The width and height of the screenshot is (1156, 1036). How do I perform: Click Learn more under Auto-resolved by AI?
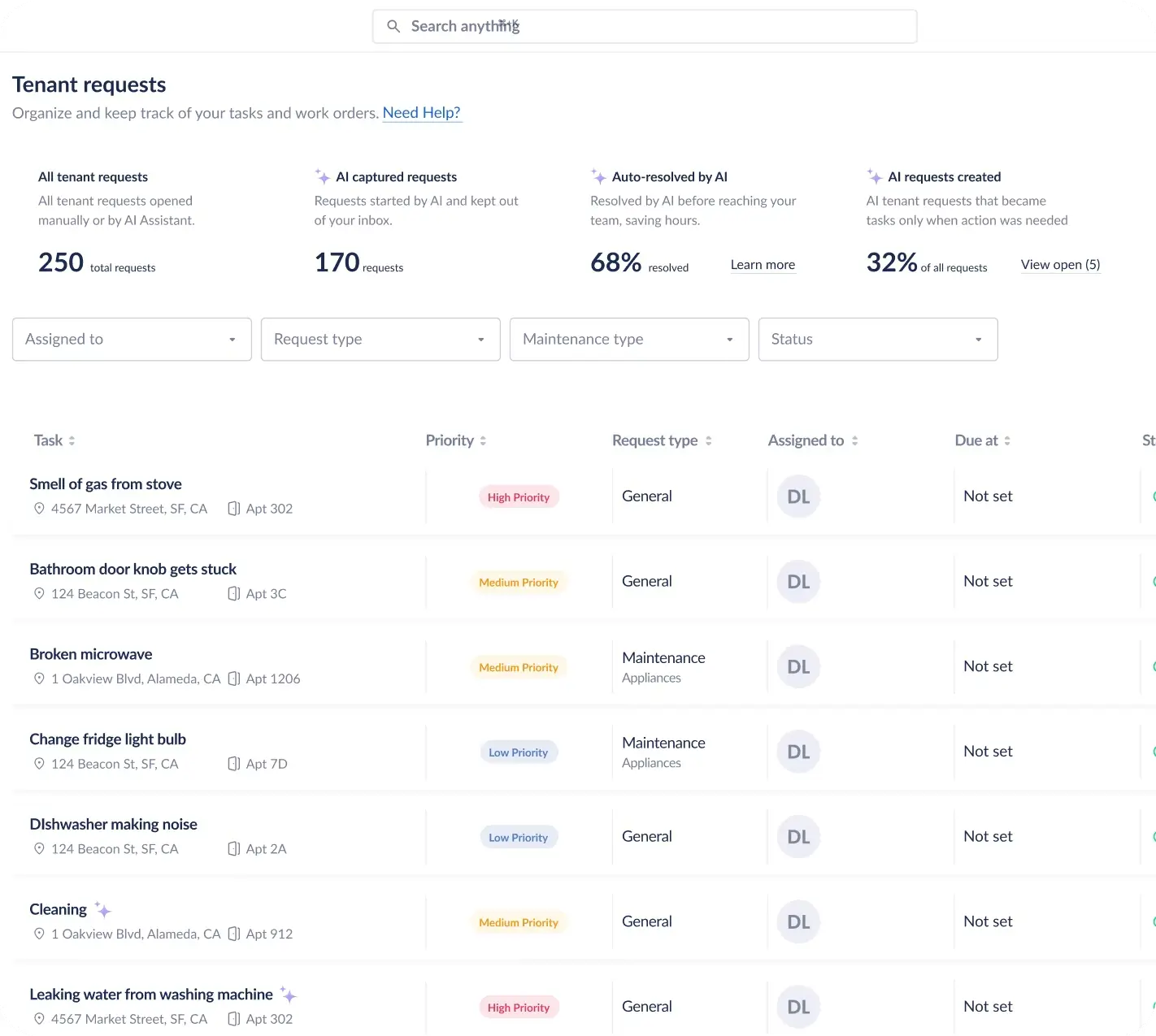pos(762,264)
